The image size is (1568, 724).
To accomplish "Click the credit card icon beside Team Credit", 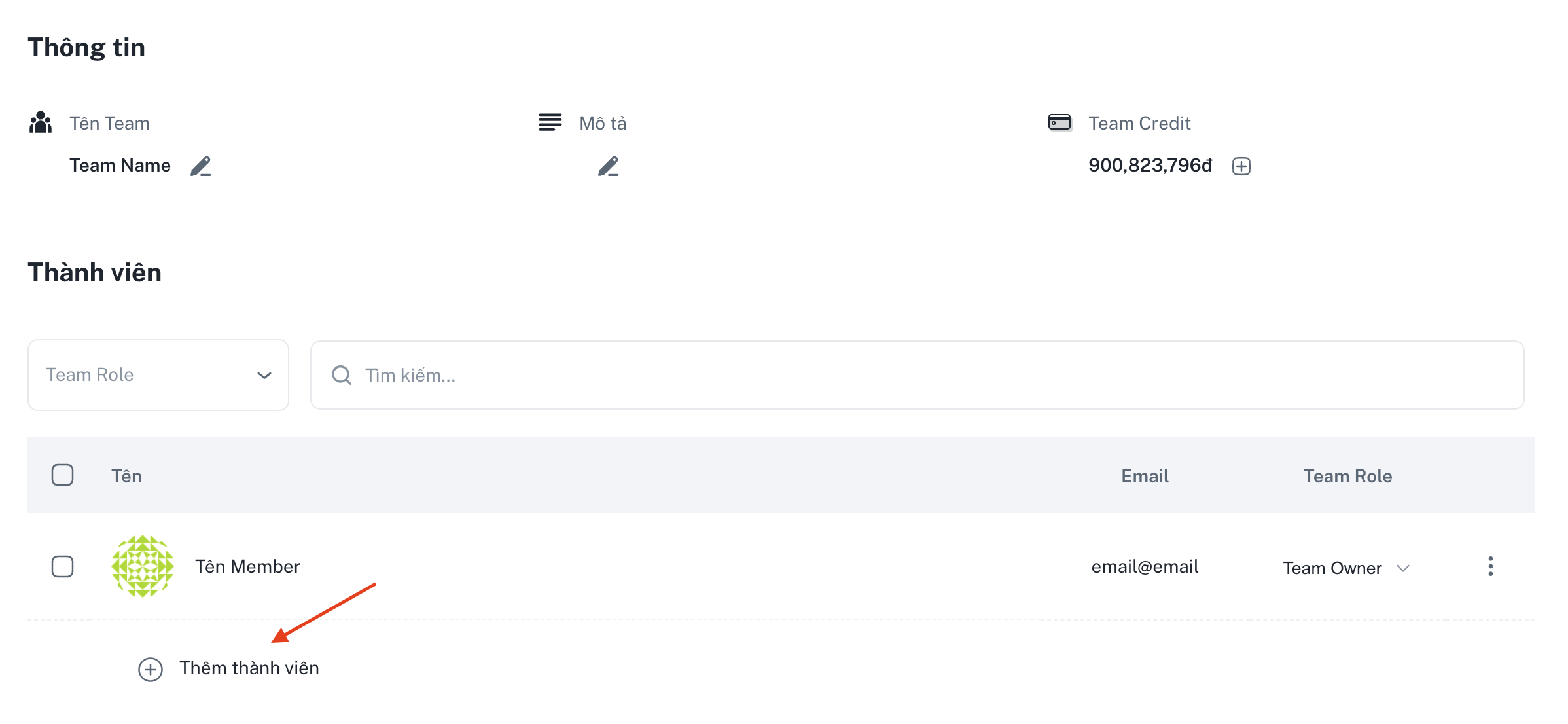I will click(x=1060, y=122).
